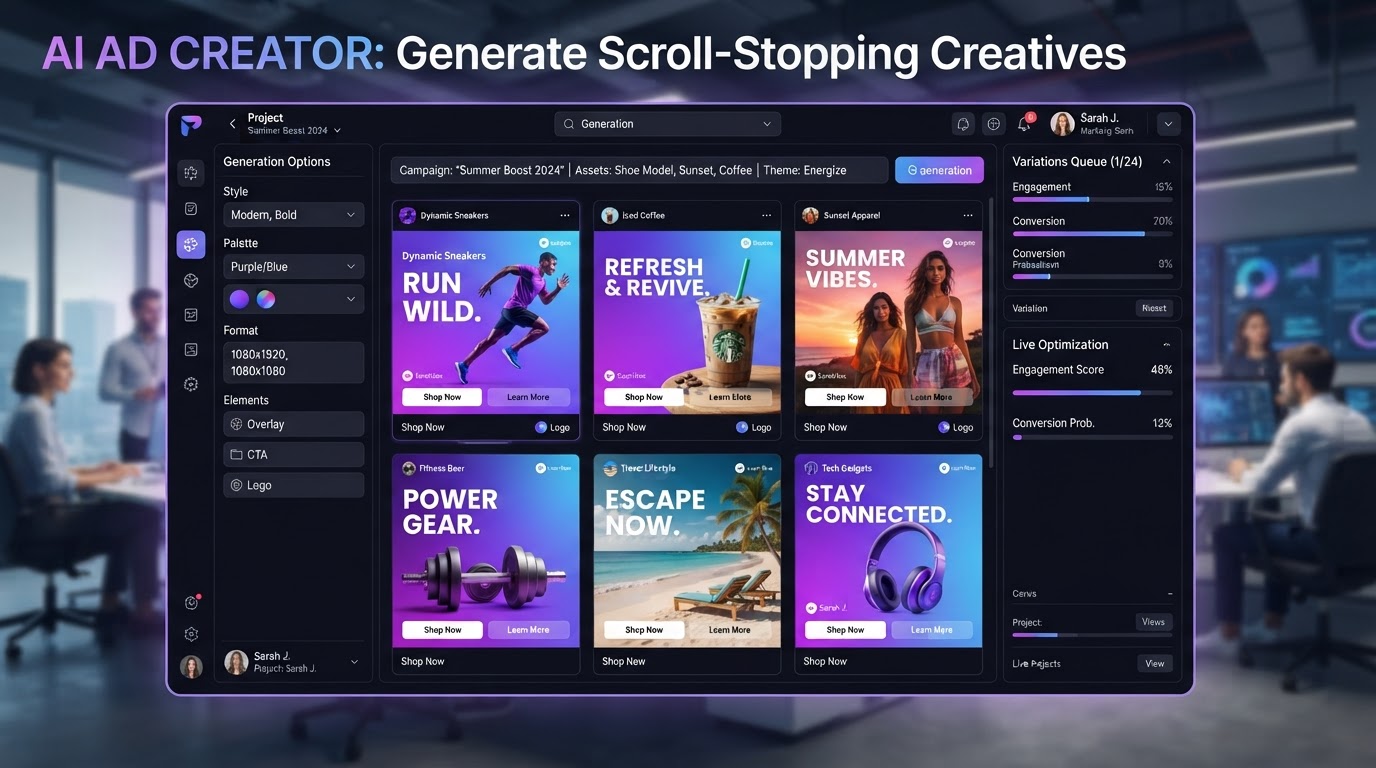Open the Palette dropdown showing Purple/Blue
The height and width of the screenshot is (768, 1376).
[293, 267]
